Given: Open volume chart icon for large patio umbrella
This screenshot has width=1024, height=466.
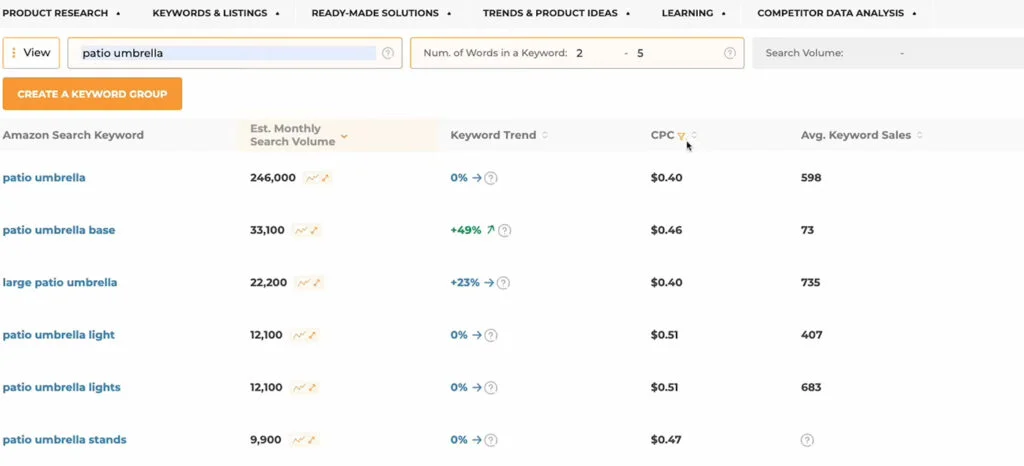Looking at the screenshot, I should pos(309,283).
